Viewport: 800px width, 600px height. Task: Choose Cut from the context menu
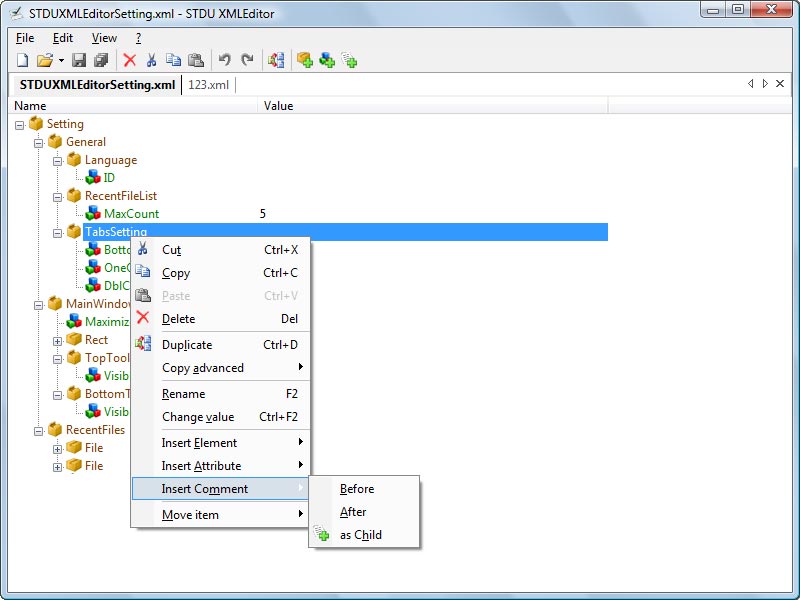click(221, 250)
